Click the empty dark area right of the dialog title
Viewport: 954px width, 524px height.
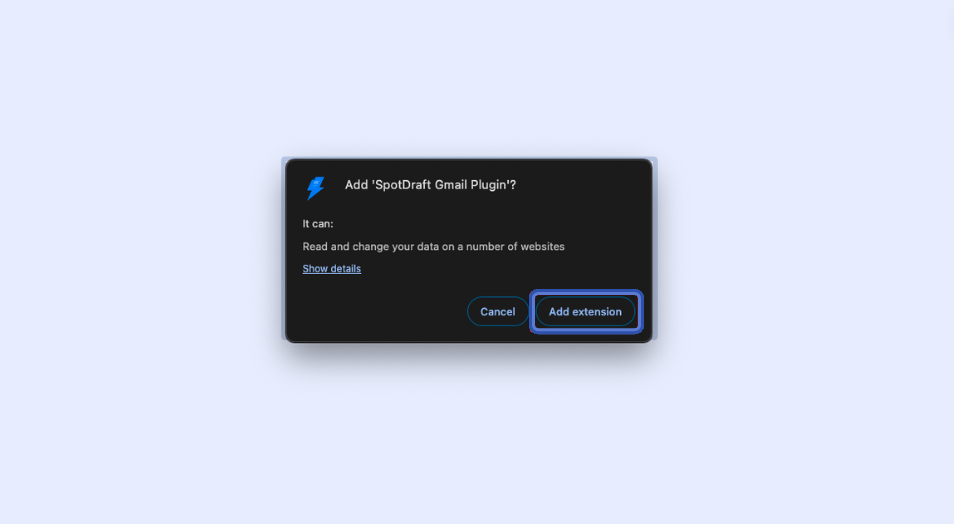point(584,184)
